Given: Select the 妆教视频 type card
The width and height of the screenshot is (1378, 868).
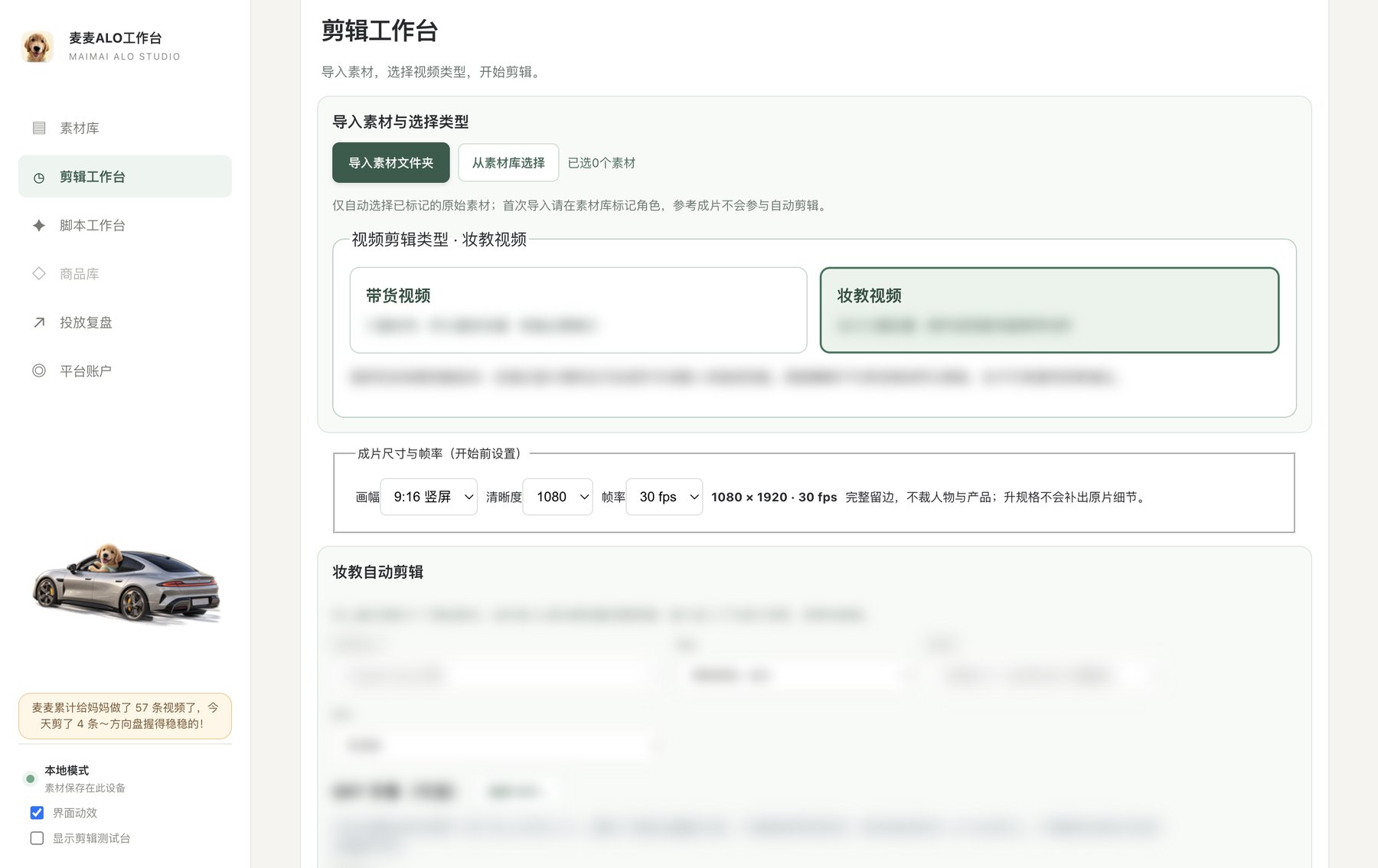Looking at the screenshot, I should point(1050,310).
